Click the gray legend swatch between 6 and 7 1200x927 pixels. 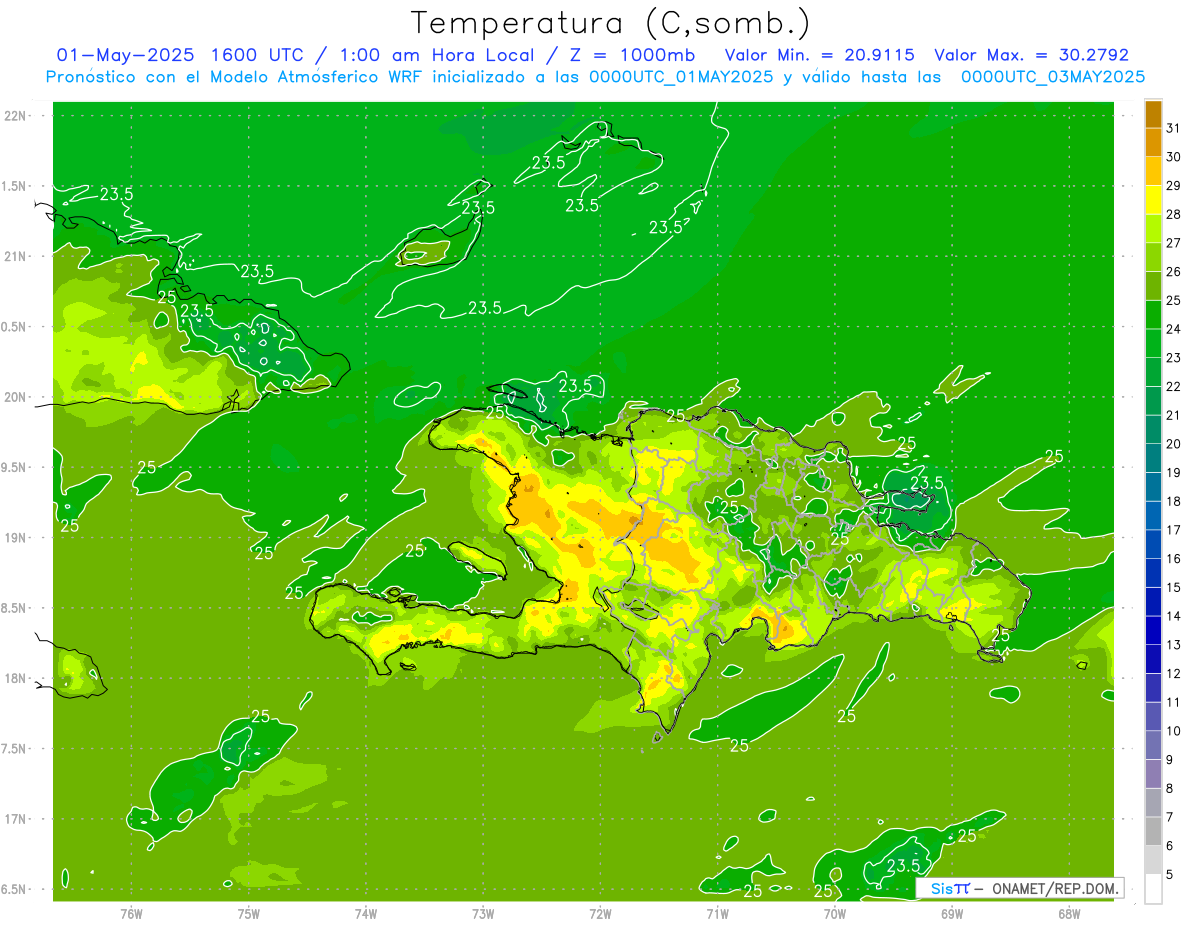(1153, 831)
